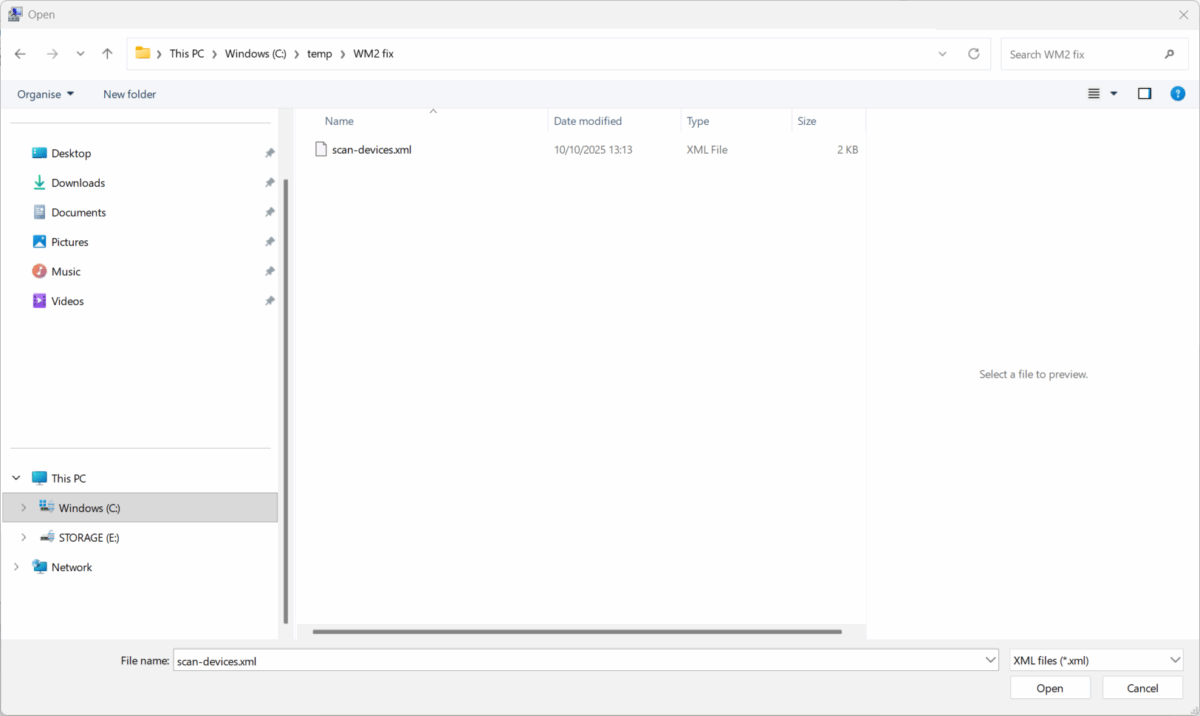This screenshot has height=716, width=1200.
Task: Navigate to temp via the breadcrumb
Action: 320,53
